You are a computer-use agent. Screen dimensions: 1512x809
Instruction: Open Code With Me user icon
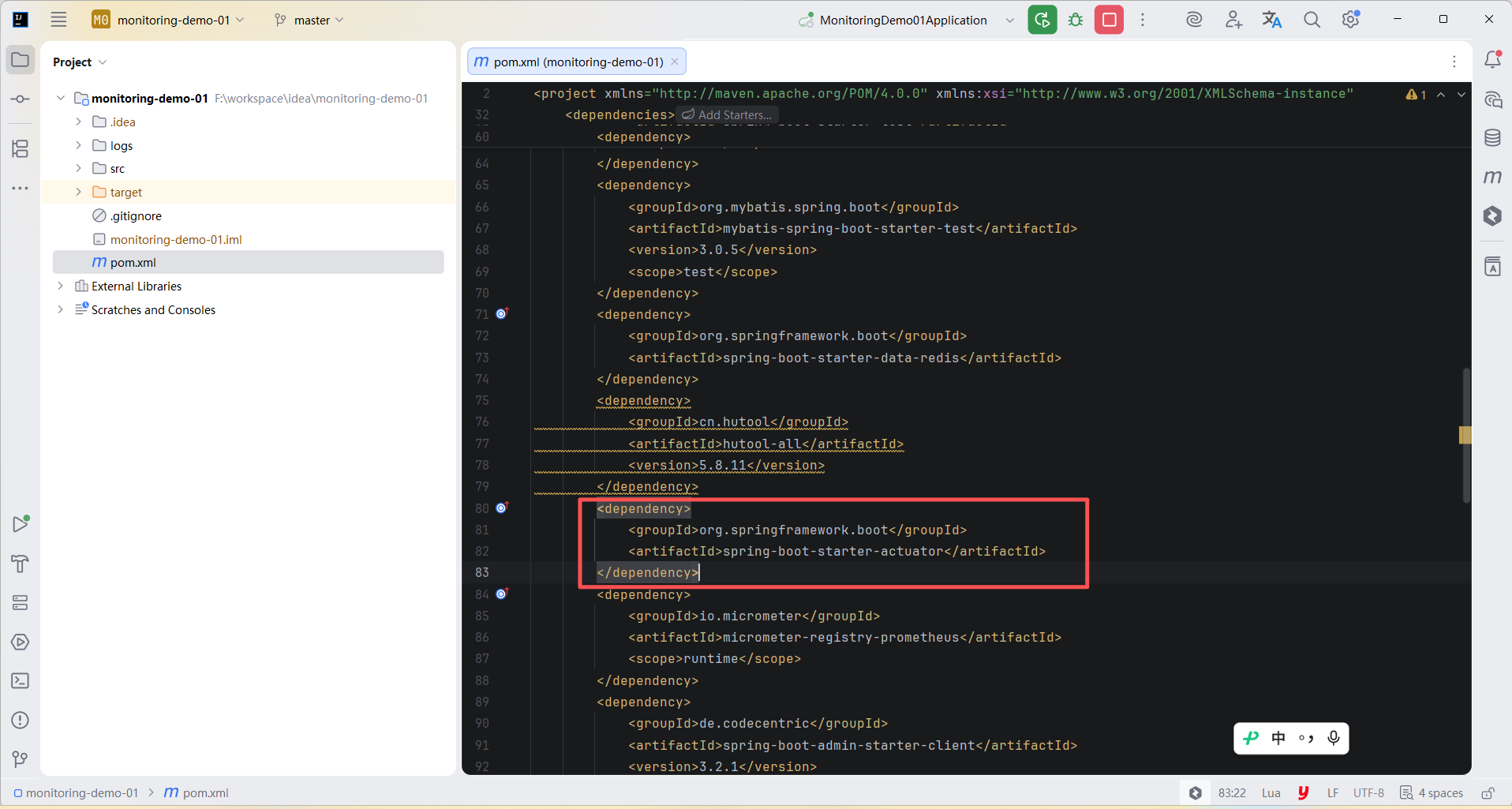(1233, 20)
